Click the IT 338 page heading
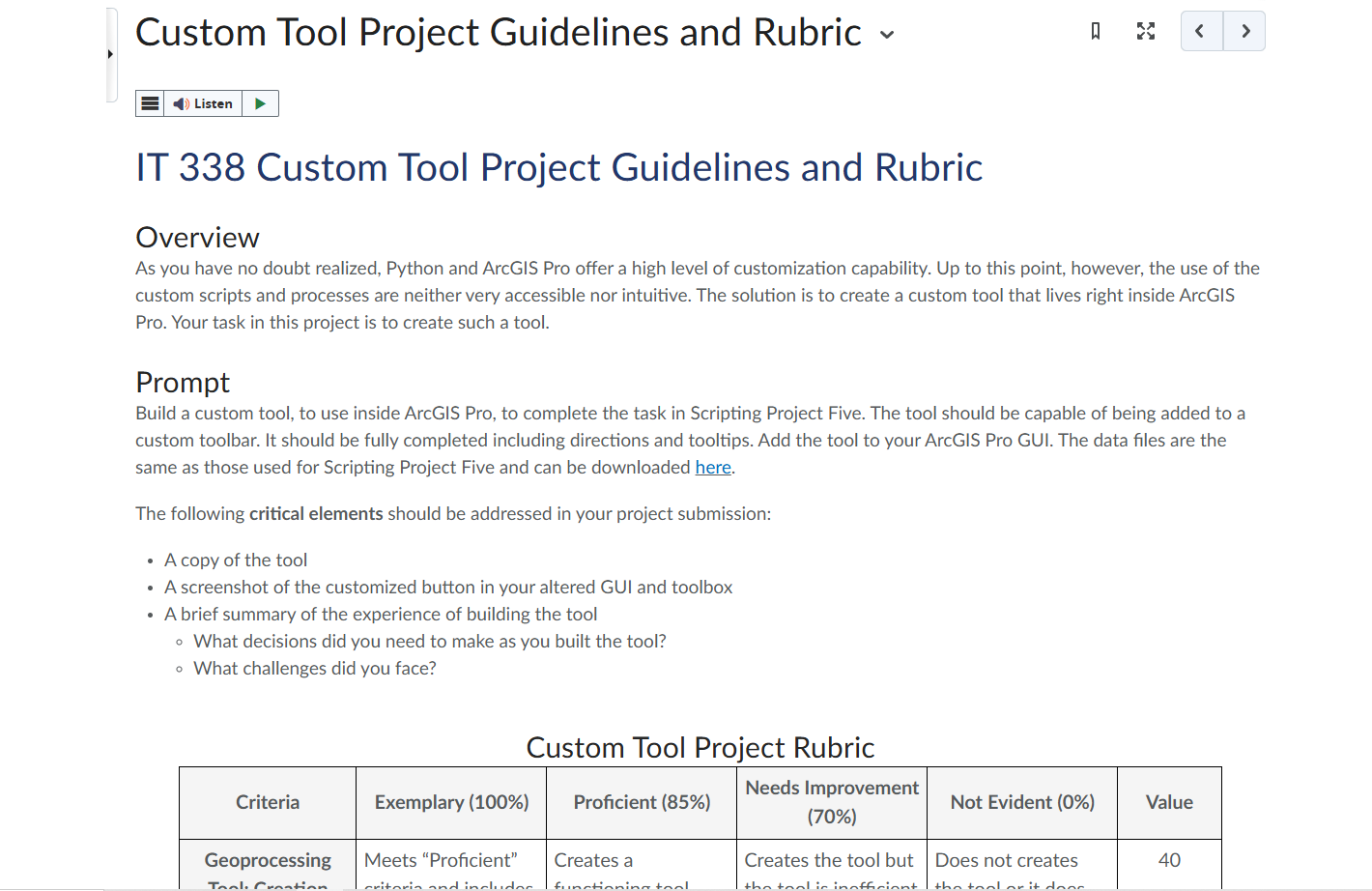 pos(558,167)
